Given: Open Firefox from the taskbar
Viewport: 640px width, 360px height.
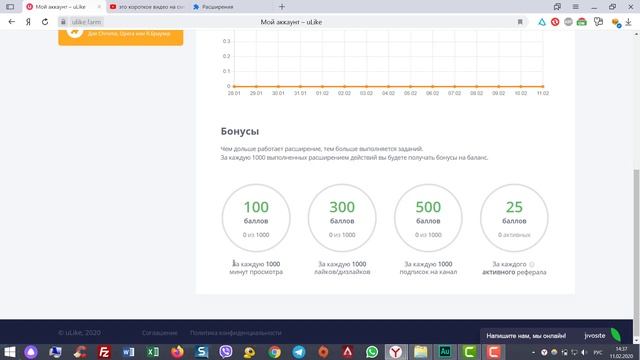Looking at the screenshot, I should click(x=177, y=352).
